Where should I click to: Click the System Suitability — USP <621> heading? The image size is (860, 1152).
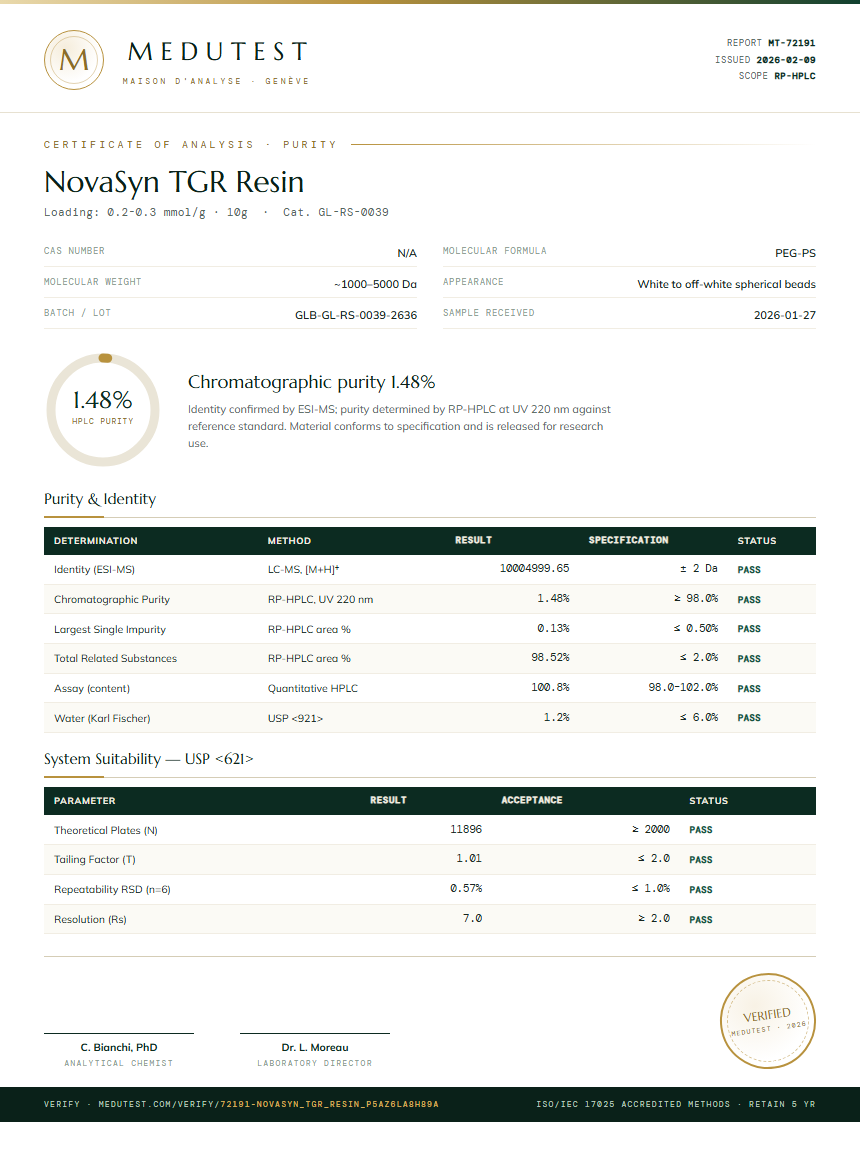[148, 759]
